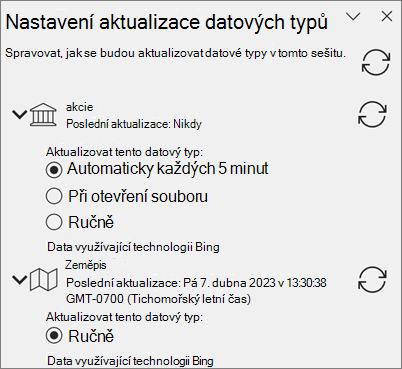Collapse the akcie section chevron
This screenshot has height=369, width=402.
[x=20, y=114]
